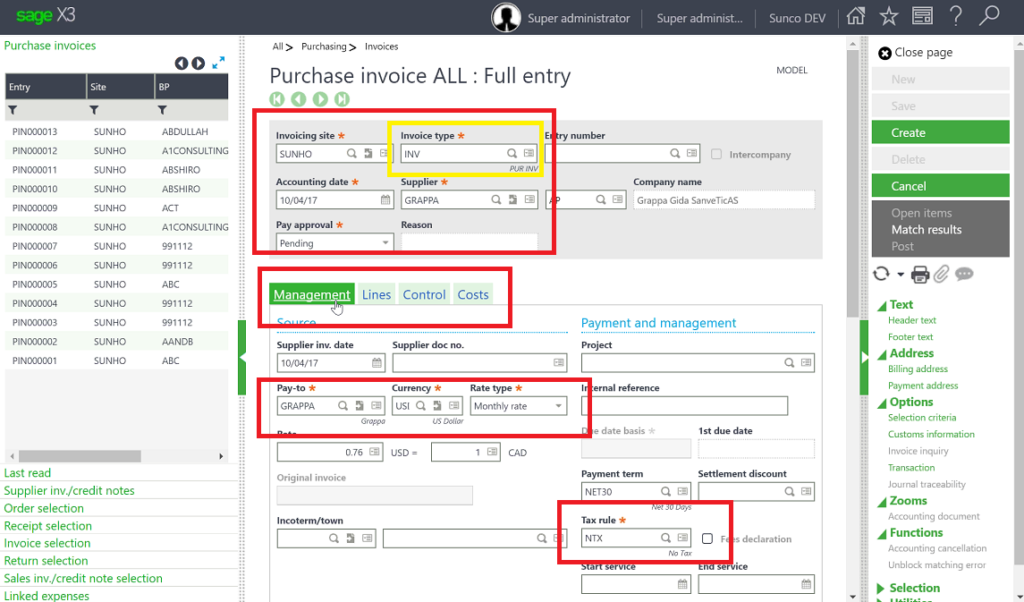Open the calendar view icon in header
This screenshot has width=1024, height=602.
tap(922, 16)
